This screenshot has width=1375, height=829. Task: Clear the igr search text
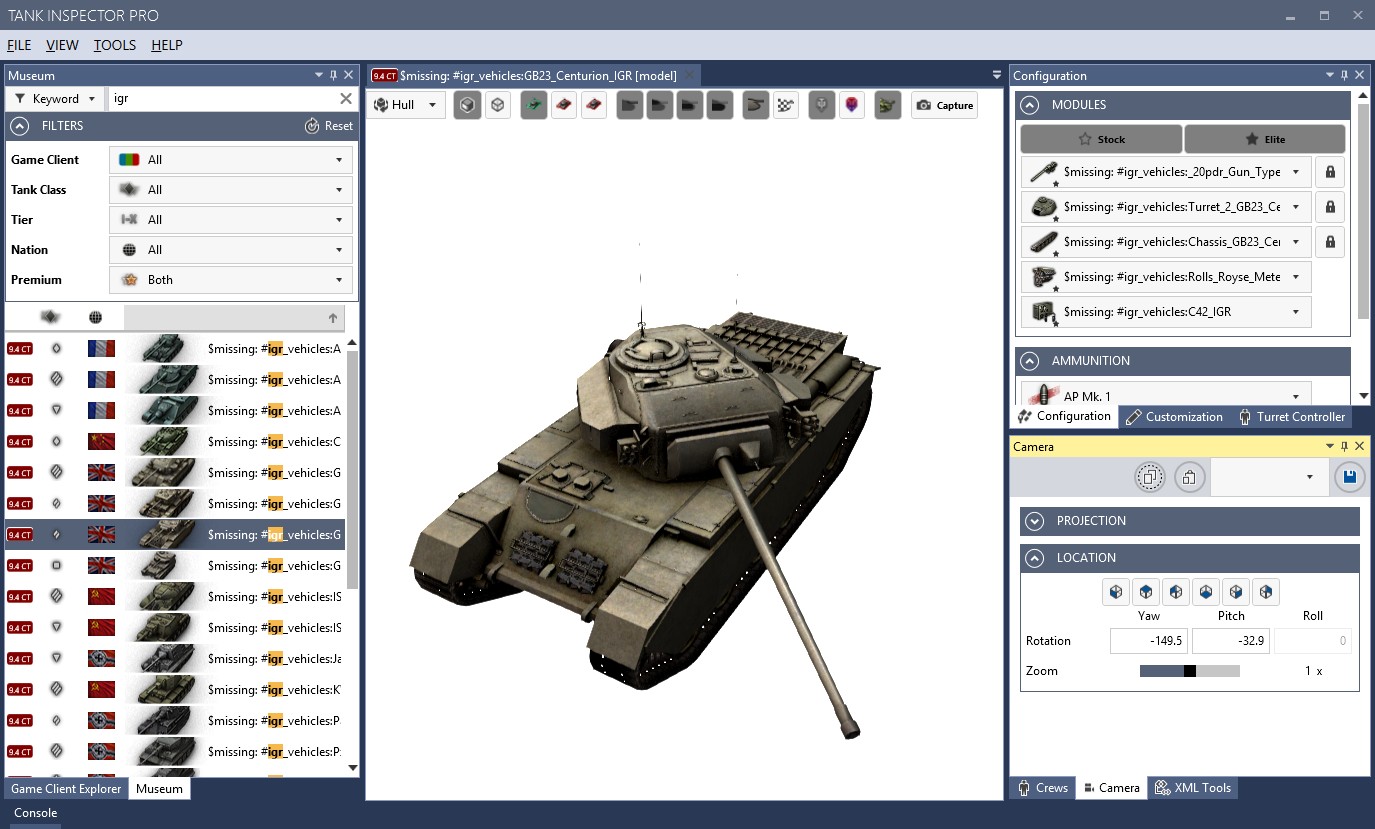(345, 98)
